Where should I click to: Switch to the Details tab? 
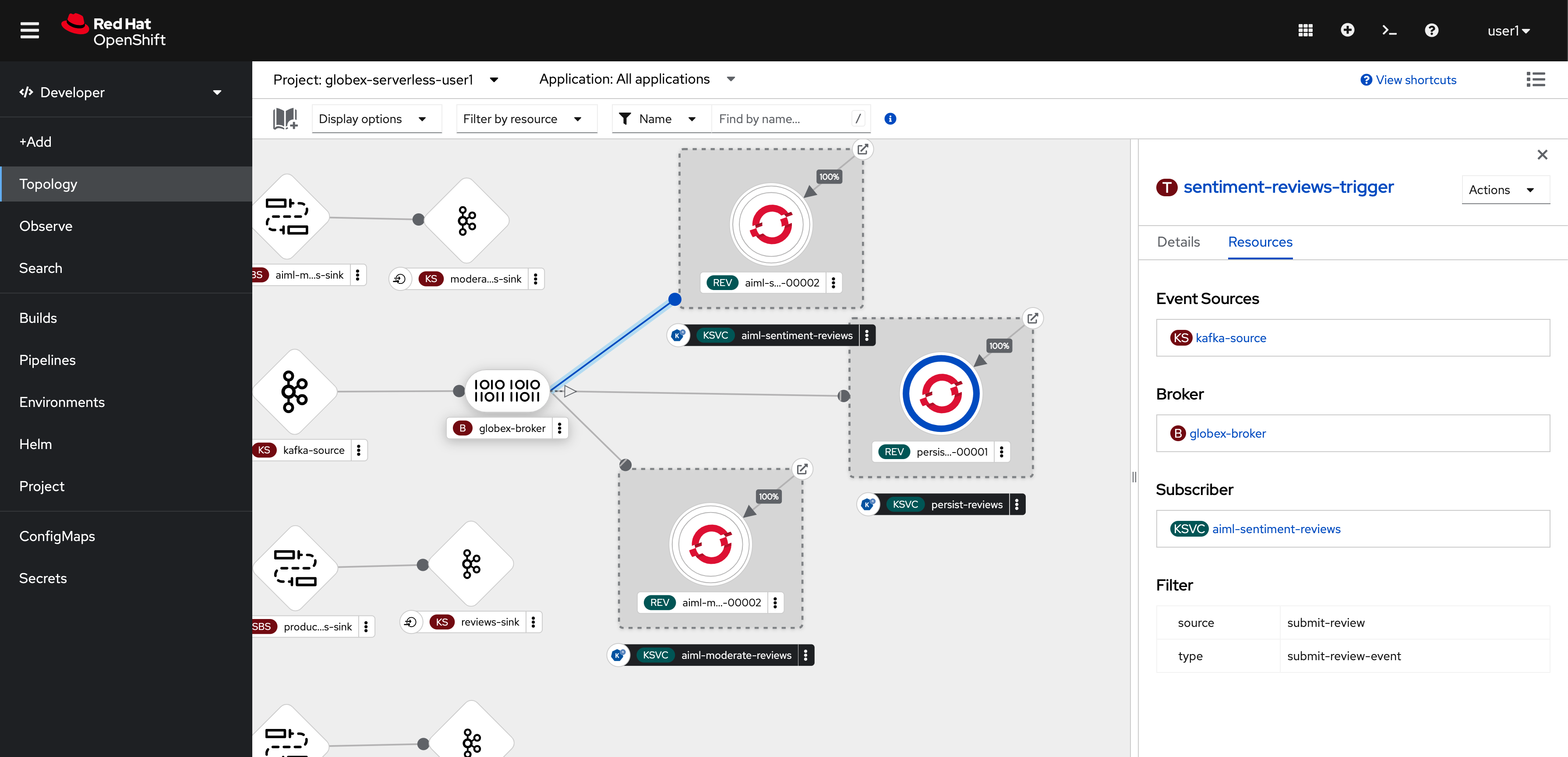(x=1180, y=241)
